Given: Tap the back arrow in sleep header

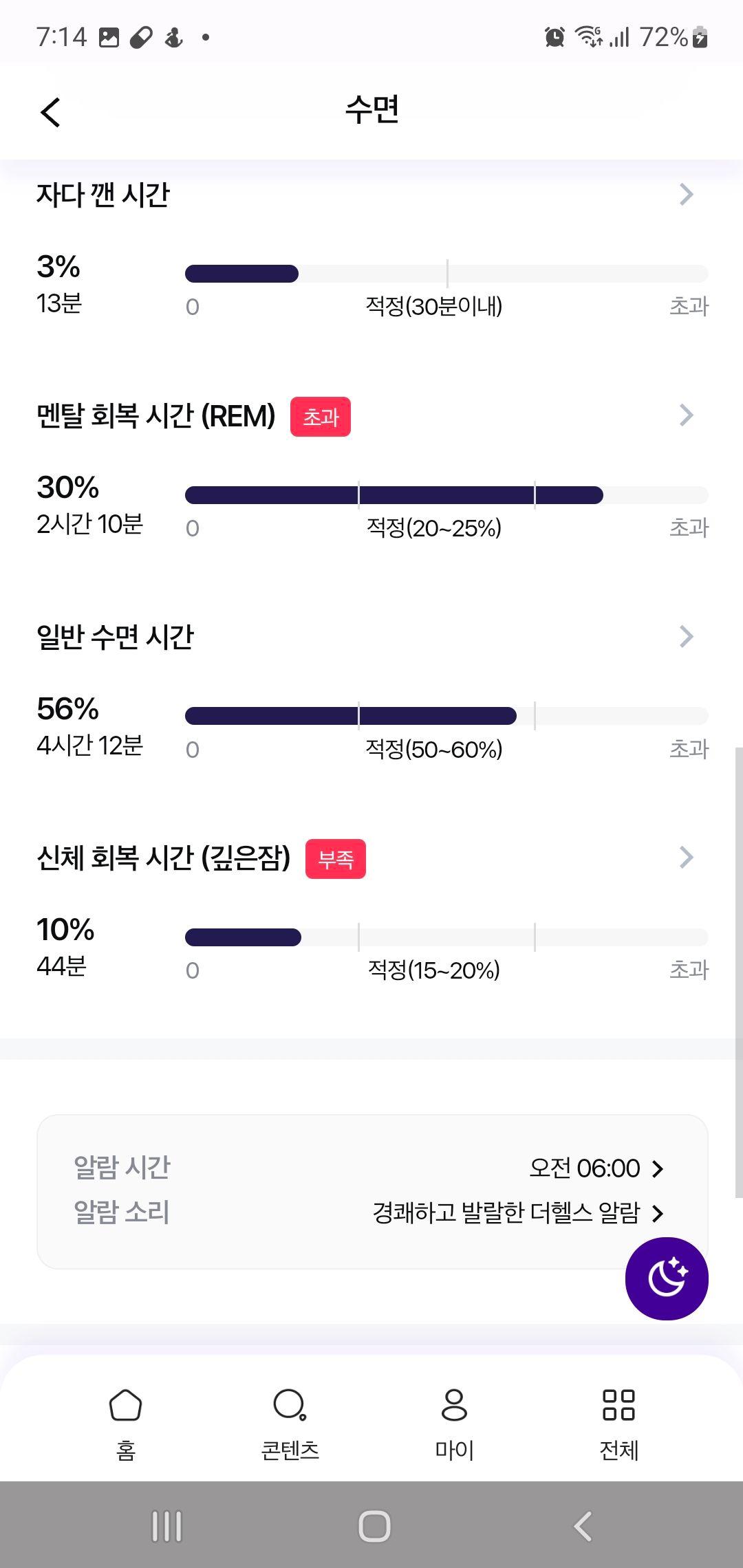Looking at the screenshot, I should (50, 112).
